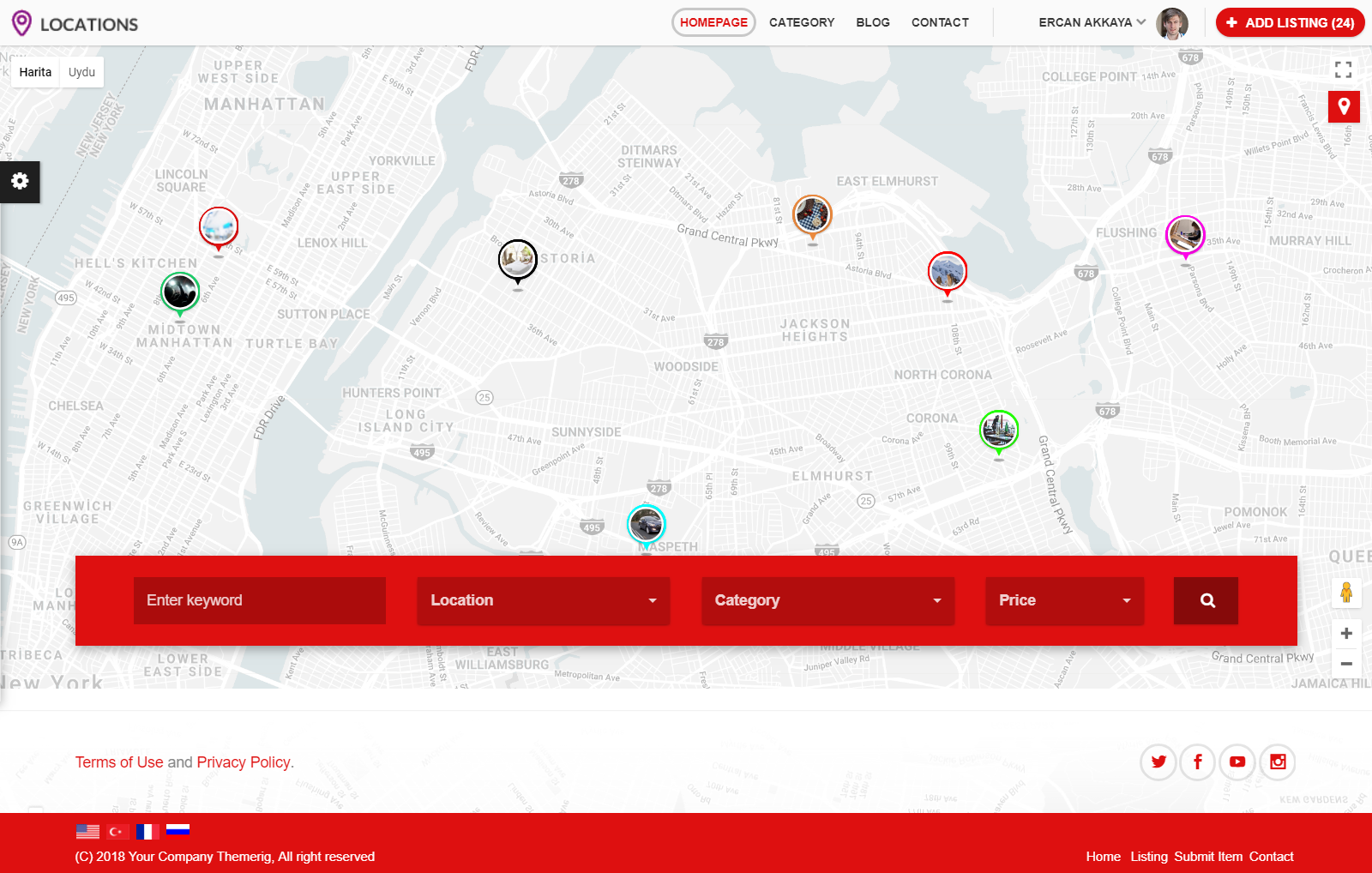Go to the Blog menu item
Viewport: 1372px width, 873px height.
872,22
